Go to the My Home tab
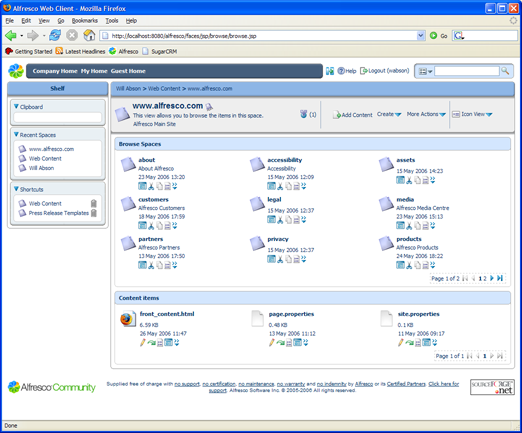522x433 pixels. (94, 71)
